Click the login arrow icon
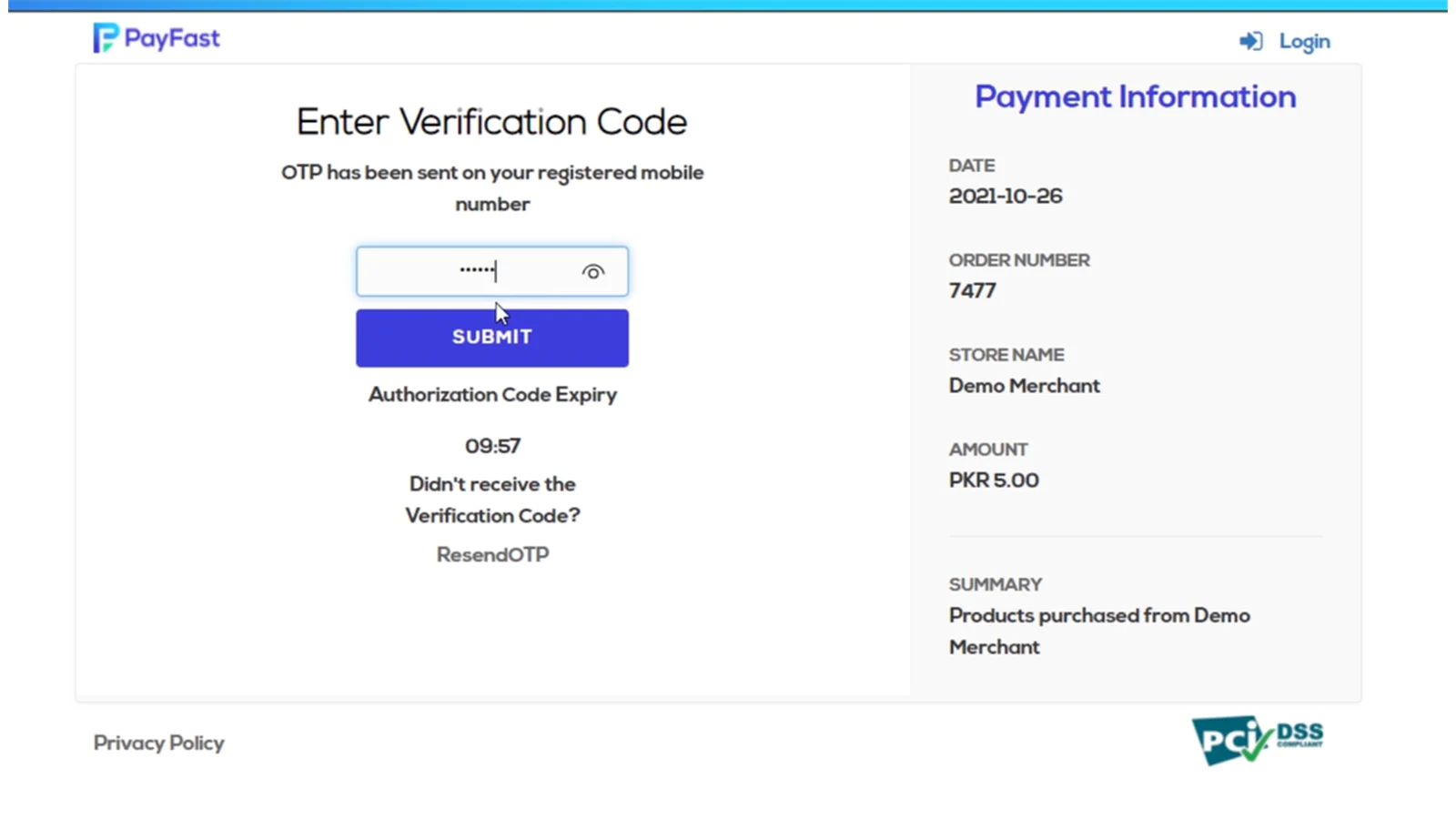Image resolution: width=1456 pixels, height=819 pixels. point(1250,41)
